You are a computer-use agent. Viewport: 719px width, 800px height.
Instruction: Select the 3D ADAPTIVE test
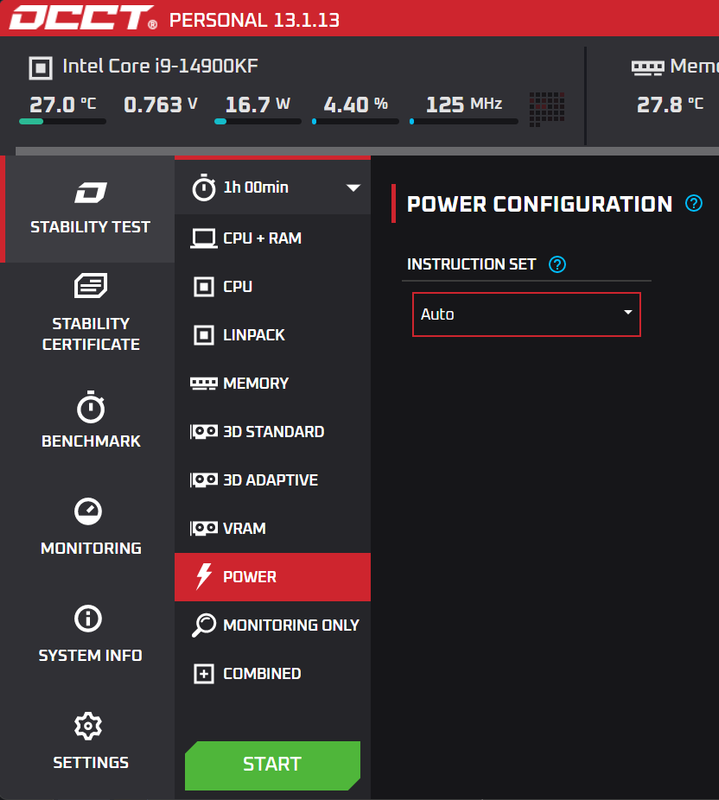[x=272, y=480]
